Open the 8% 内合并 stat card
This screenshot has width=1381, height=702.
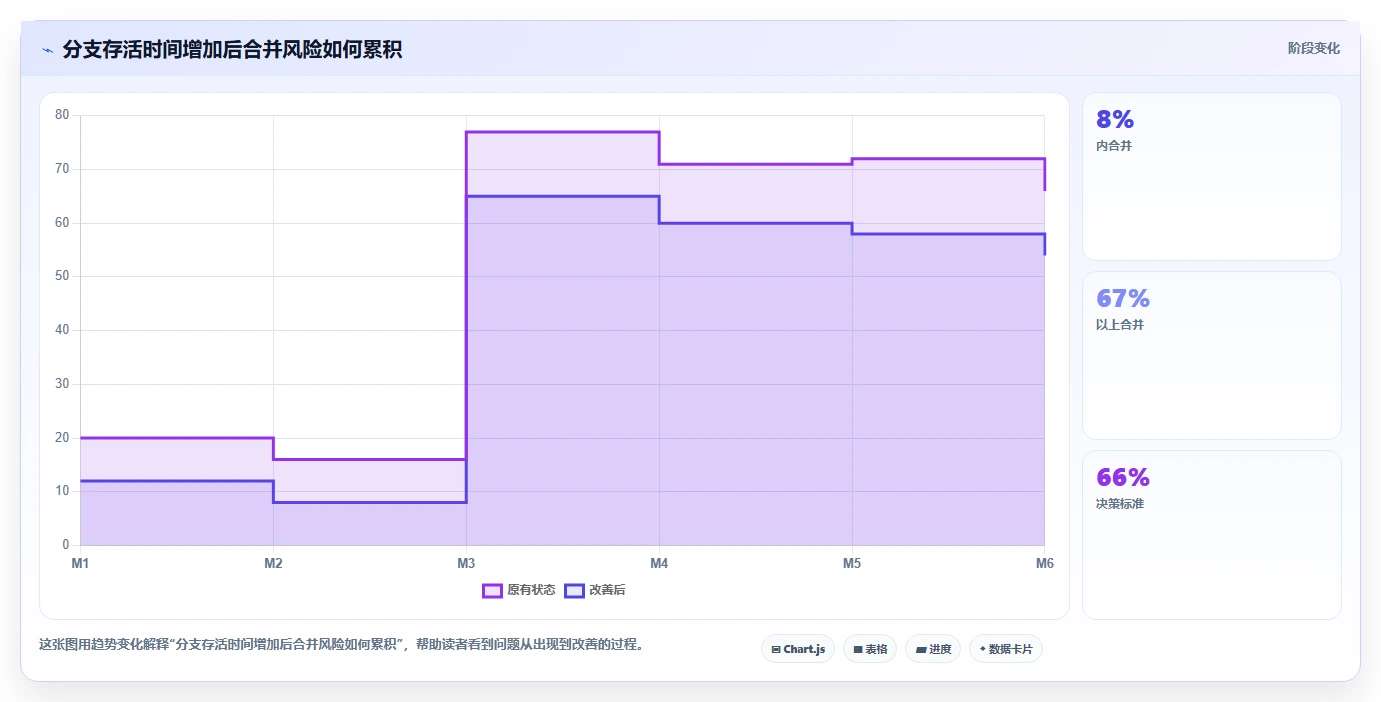pyautogui.click(x=1211, y=177)
